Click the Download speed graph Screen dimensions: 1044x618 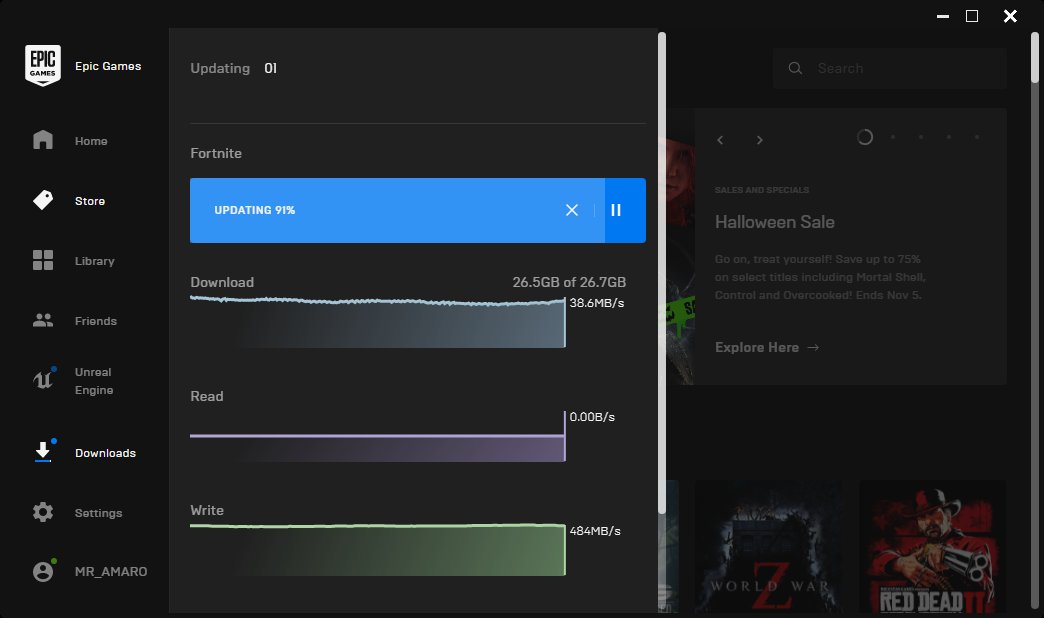click(x=378, y=322)
